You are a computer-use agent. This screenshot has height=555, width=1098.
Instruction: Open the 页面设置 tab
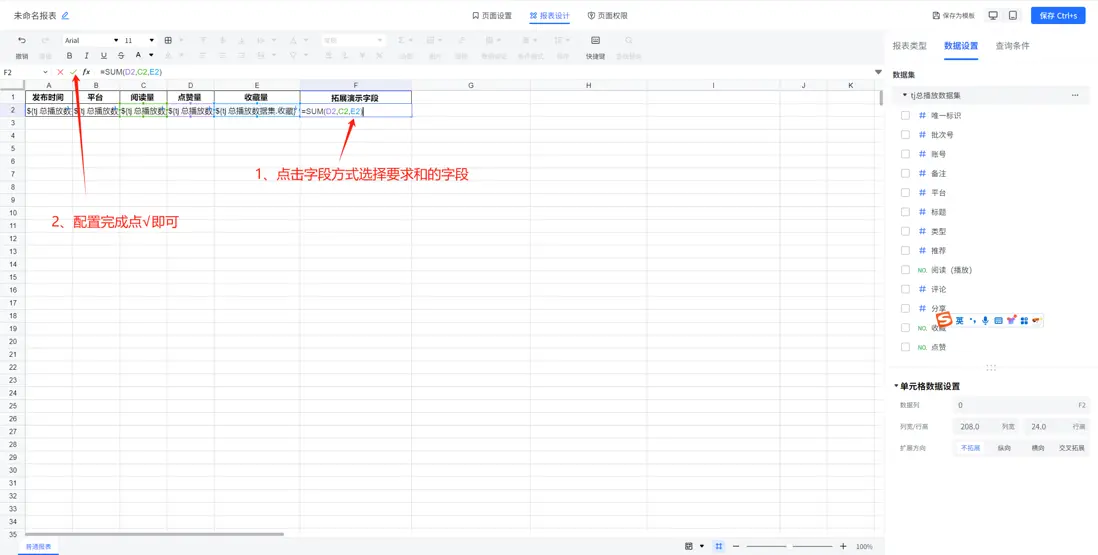492,15
